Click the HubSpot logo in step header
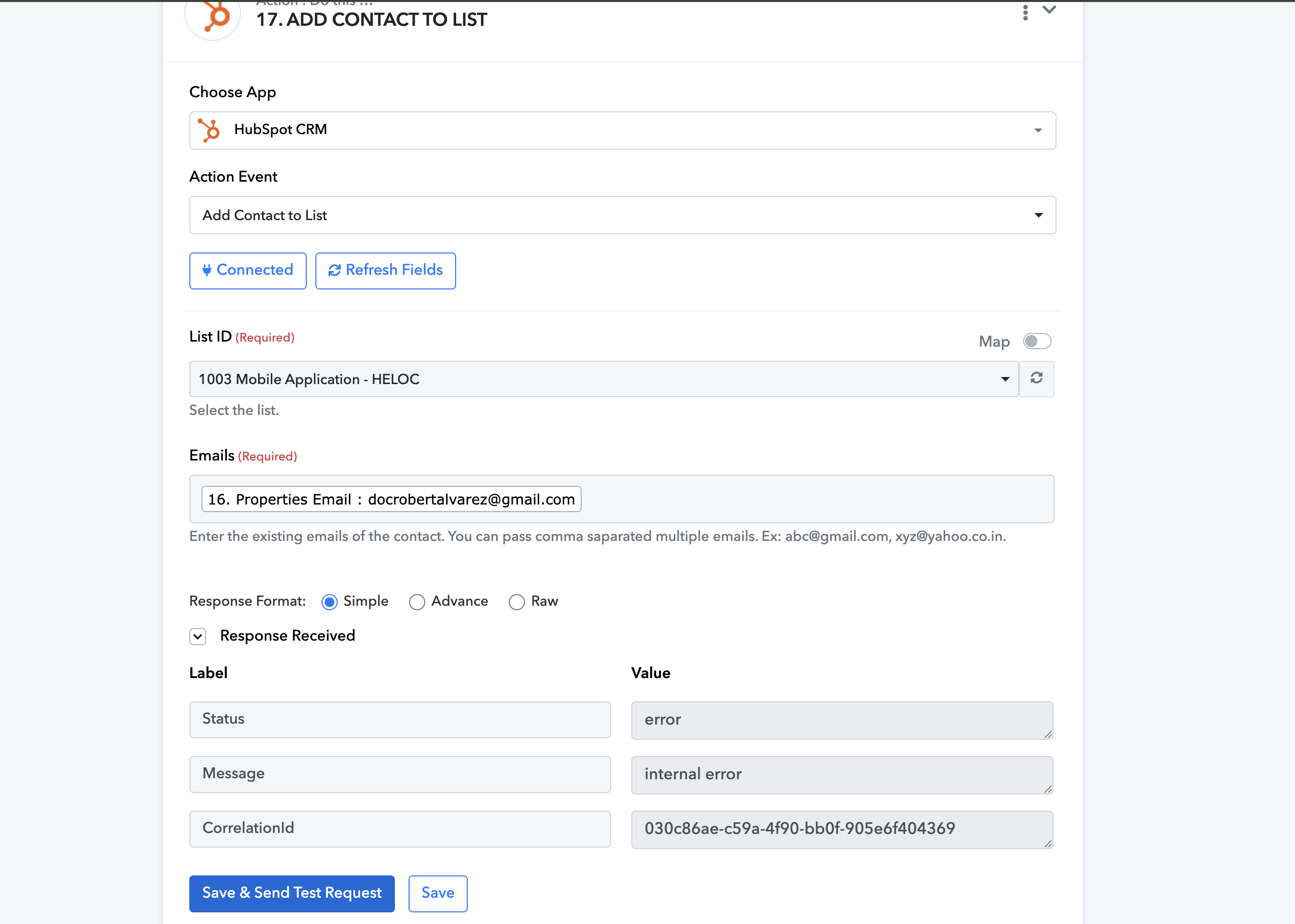 pyautogui.click(x=213, y=17)
